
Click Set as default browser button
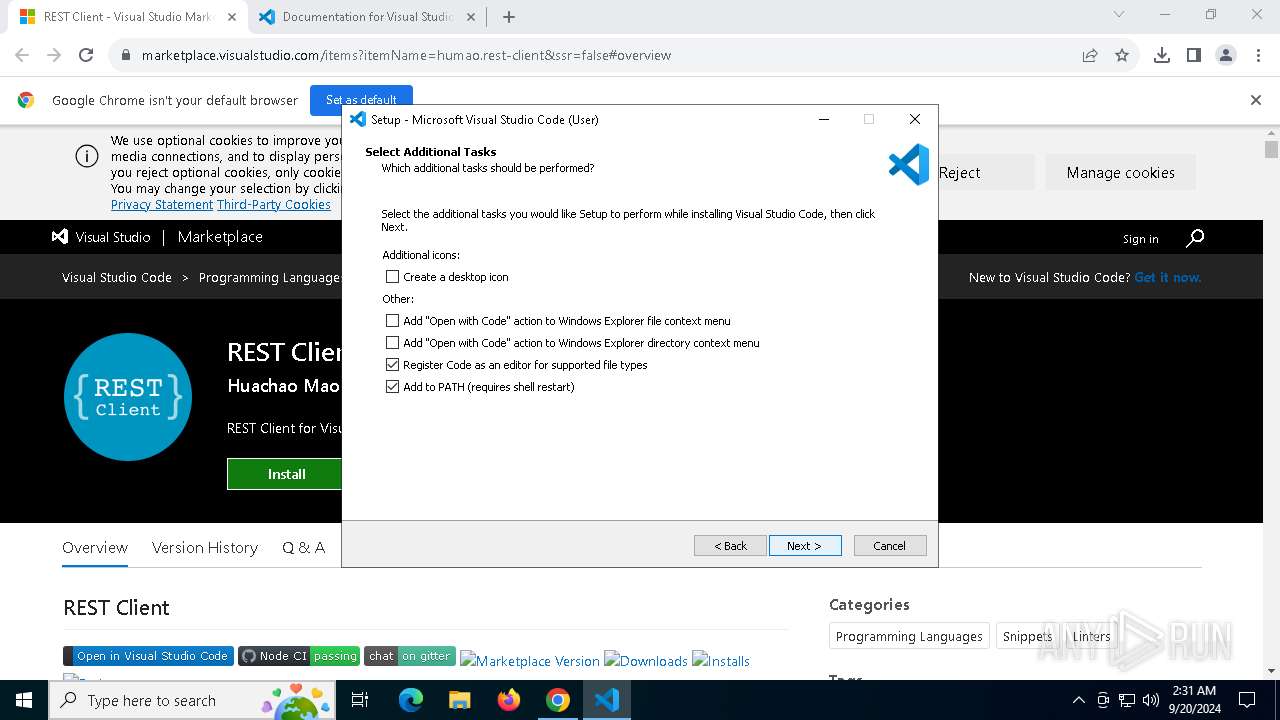361,99
